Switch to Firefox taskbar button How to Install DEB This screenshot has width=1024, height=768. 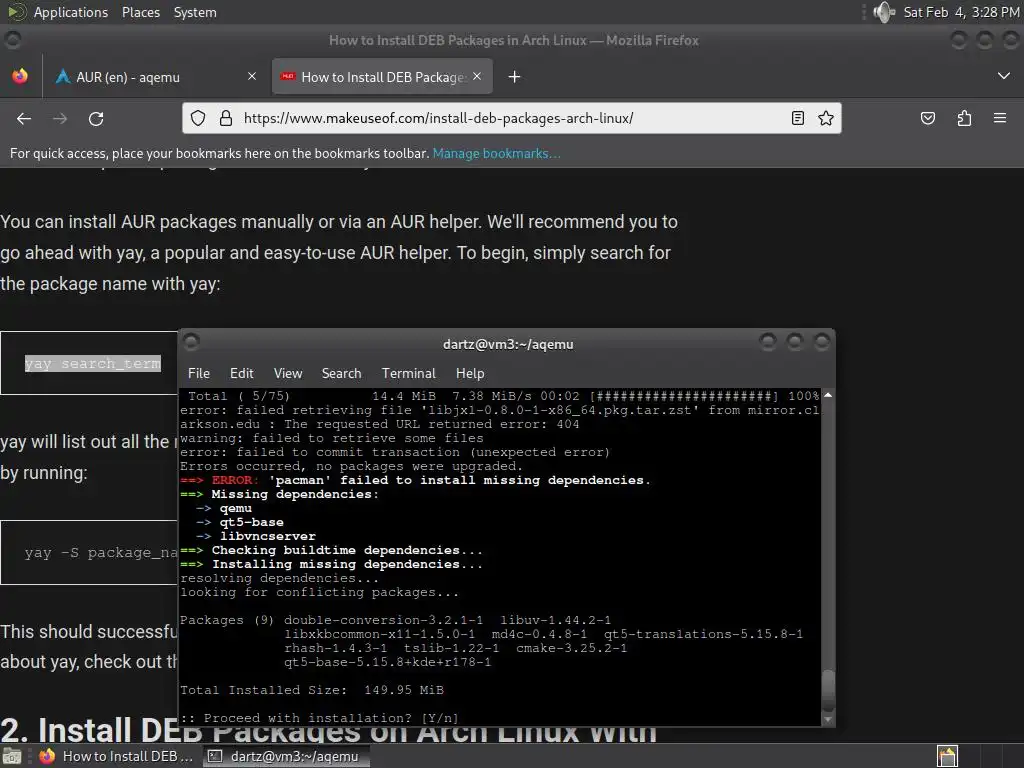[116, 756]
